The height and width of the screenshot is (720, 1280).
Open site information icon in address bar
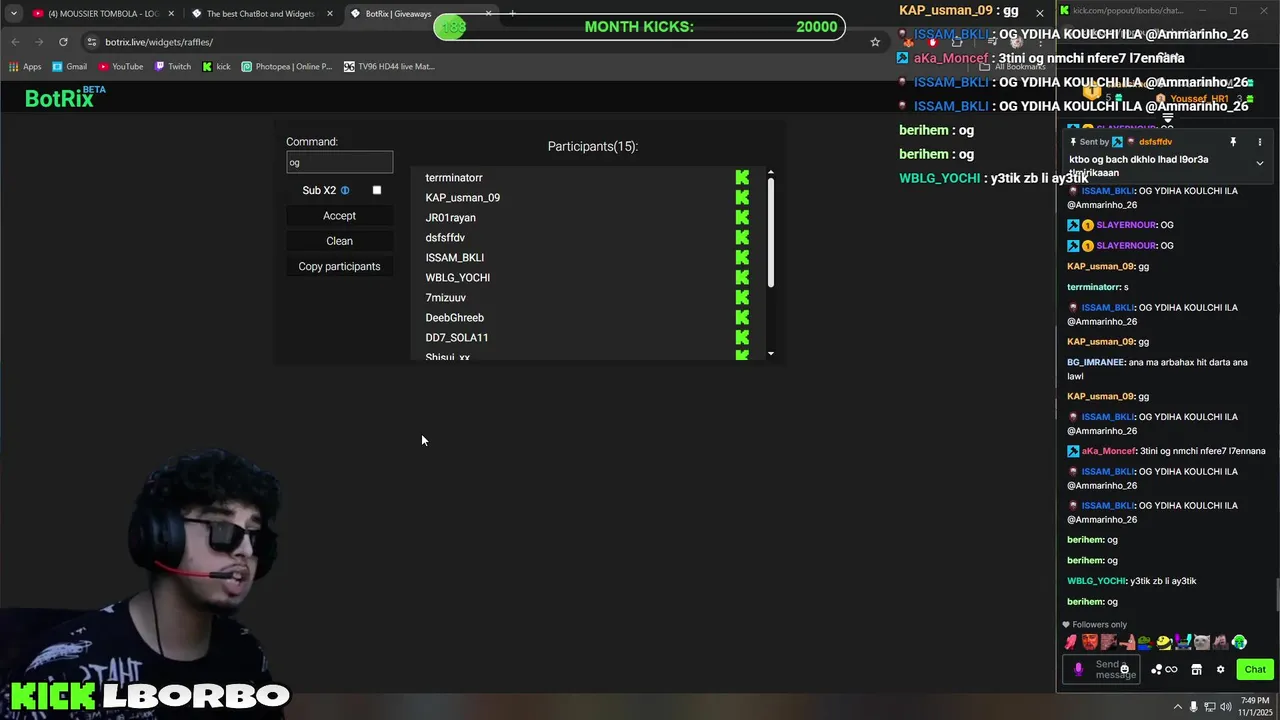pyautogui.click(x=91, y=42)
